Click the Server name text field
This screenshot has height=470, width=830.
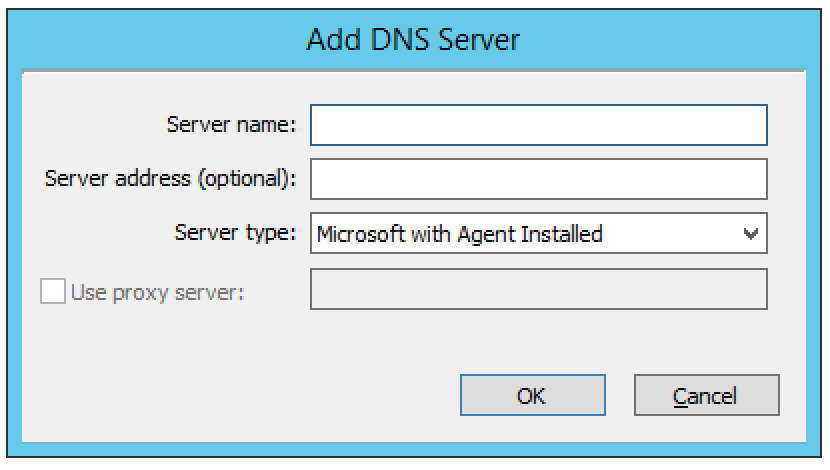click(x=538, y=125)
